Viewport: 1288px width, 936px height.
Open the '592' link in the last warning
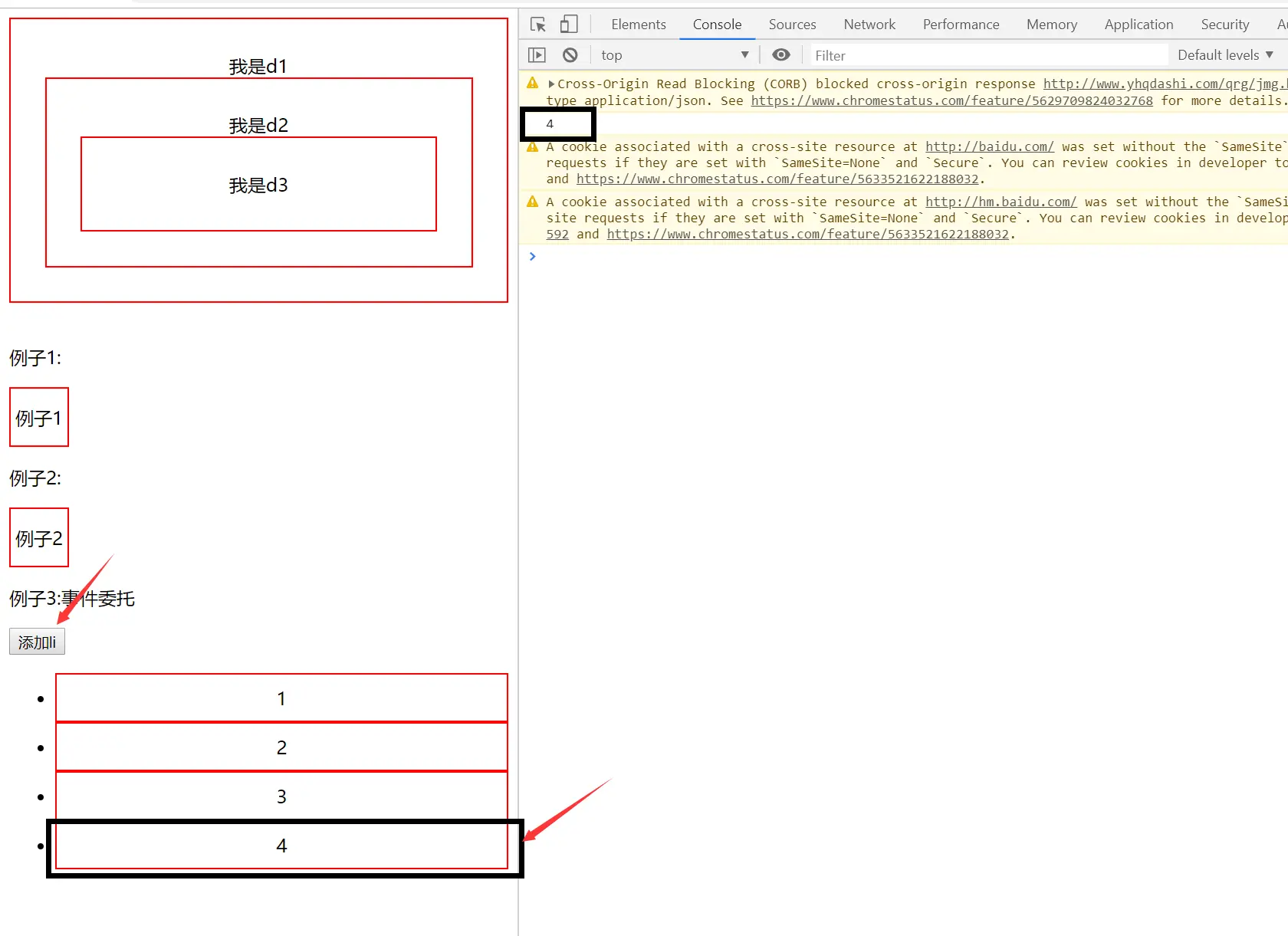557,235
